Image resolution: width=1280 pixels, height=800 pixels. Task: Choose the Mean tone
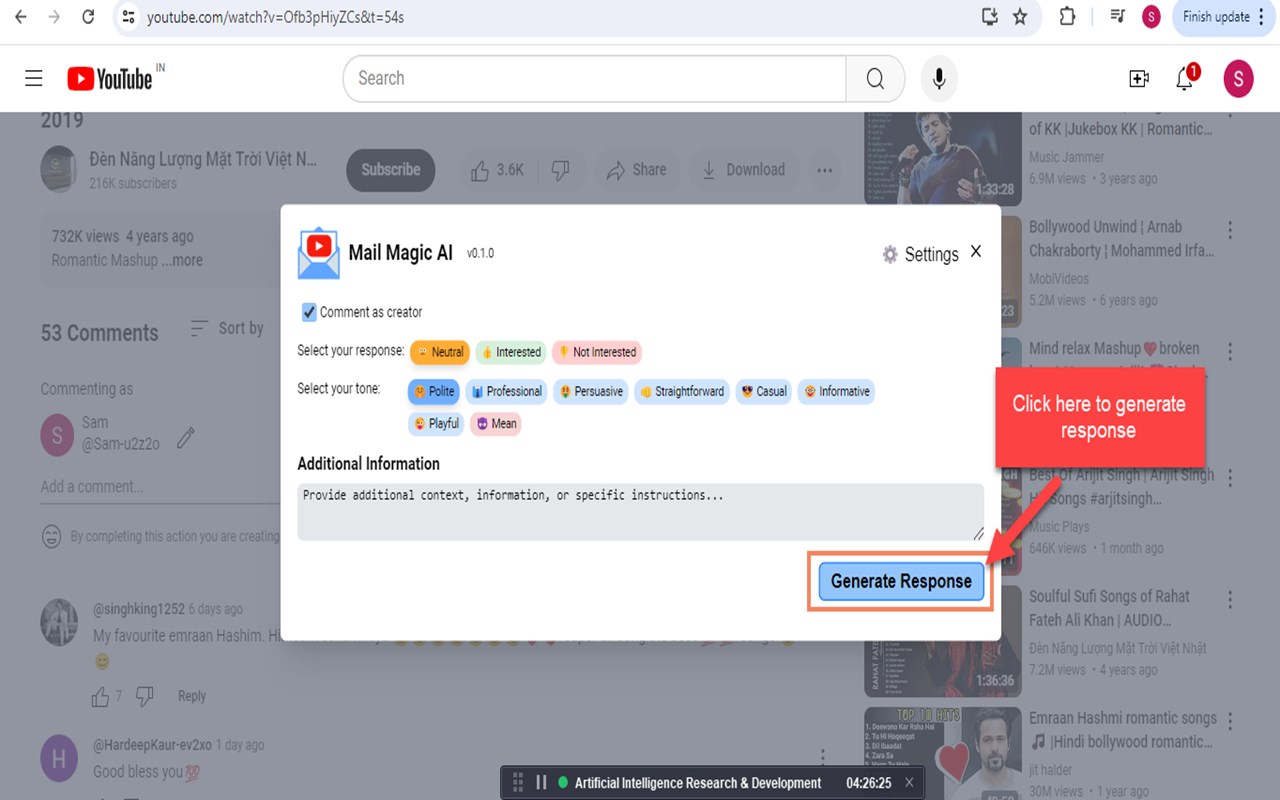pos(496,423)
